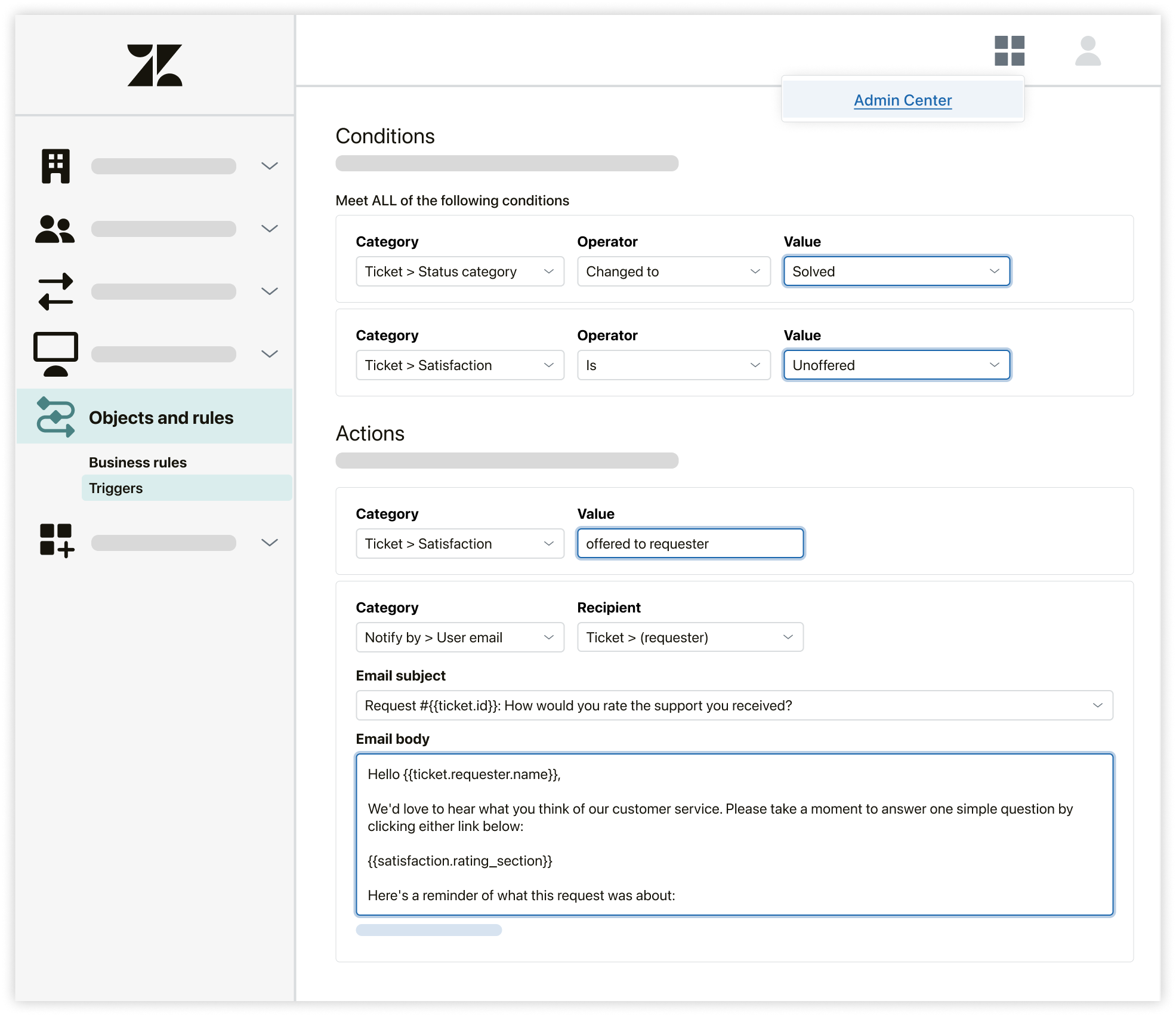Click the Email subject field expander
Image resolution: width=1176 pixels, height=1016 pixels.
[x=1097, y=705]
